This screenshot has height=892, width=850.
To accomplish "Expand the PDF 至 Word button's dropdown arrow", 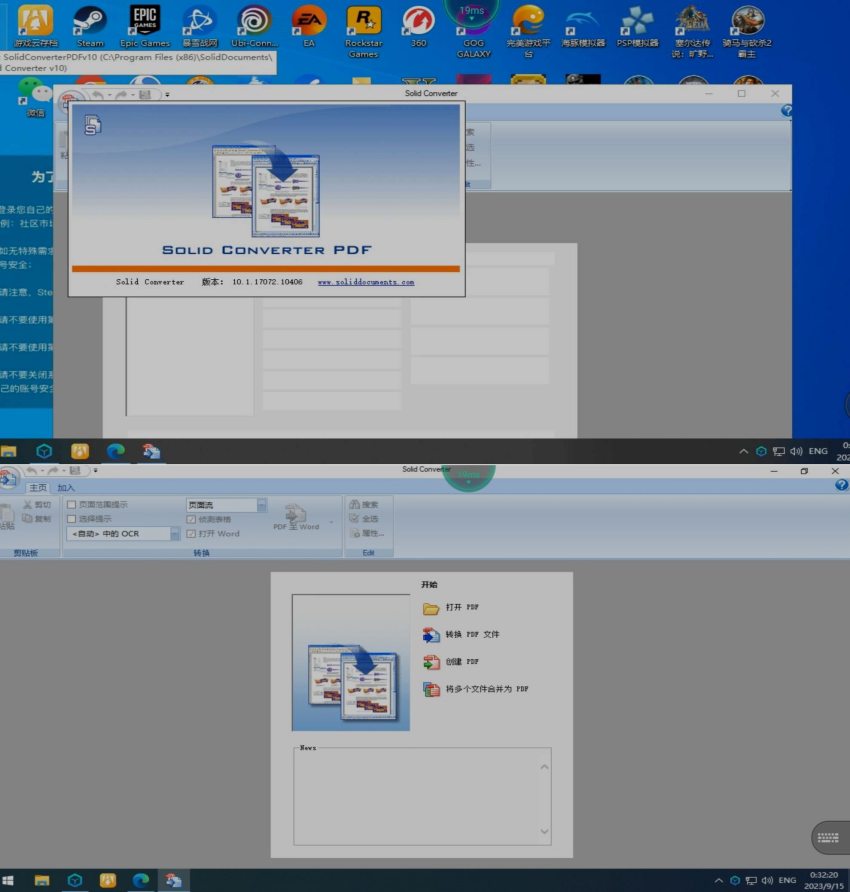I will (x=331, y=522).
